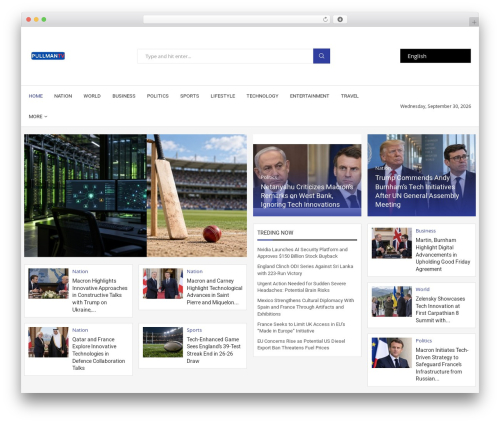Image resolution: width=500 pixels, height=423 pixels.
Task: Open the LIFESTYLE menu item
Action: point(223,96)
